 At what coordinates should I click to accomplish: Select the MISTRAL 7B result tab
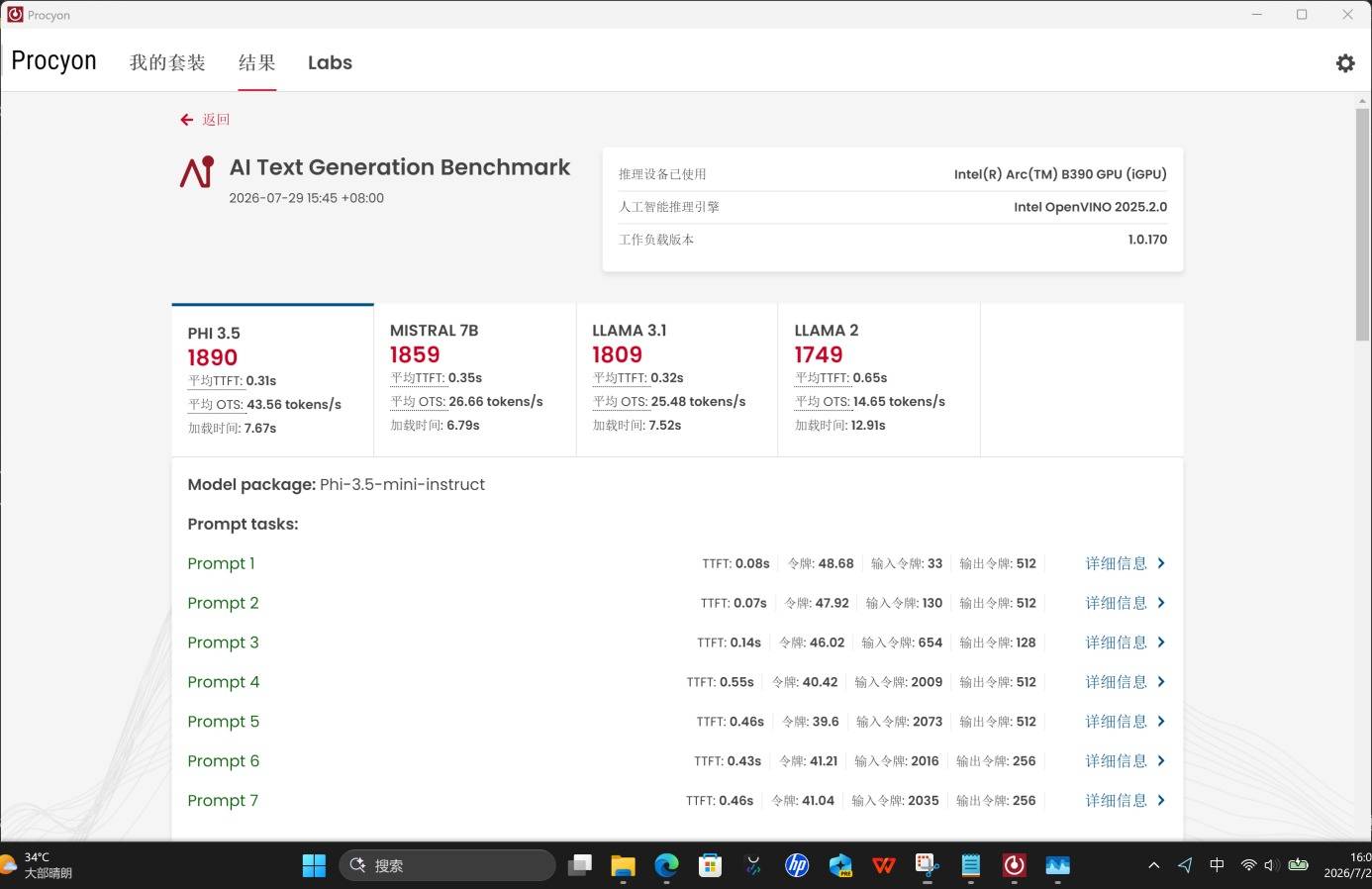[475, 380]
